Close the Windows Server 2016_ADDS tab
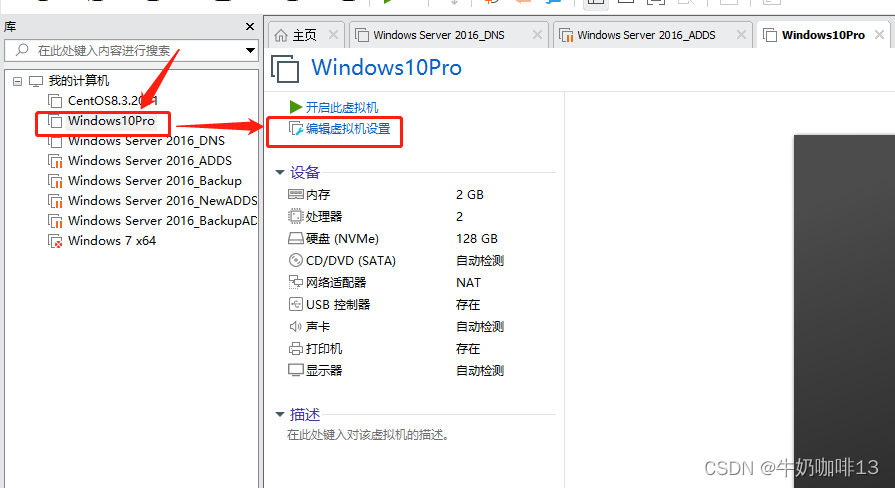Screen dimensions: 895x488 click(741, 35)
